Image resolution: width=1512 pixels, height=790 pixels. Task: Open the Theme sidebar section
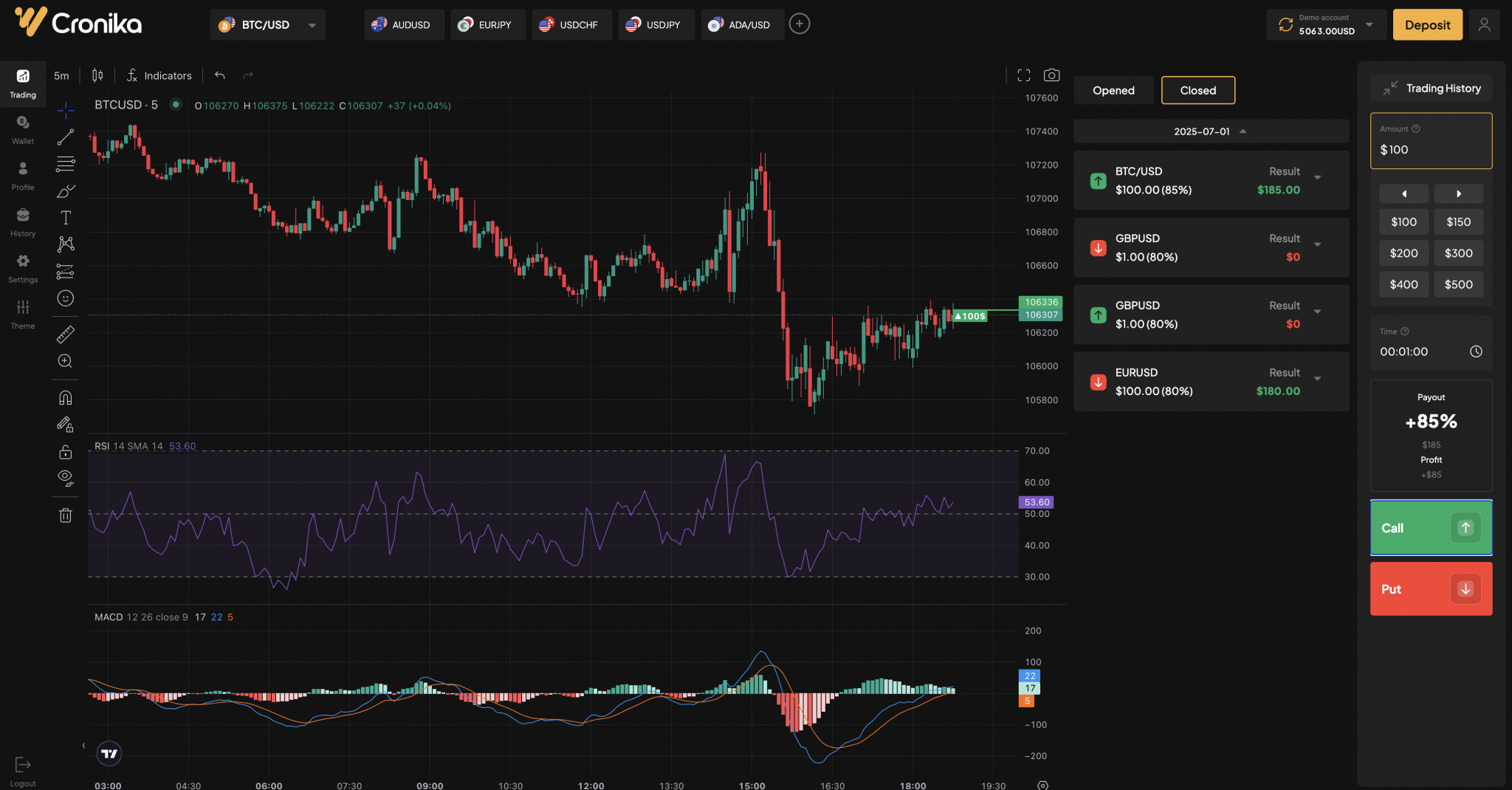click(23, 315)
